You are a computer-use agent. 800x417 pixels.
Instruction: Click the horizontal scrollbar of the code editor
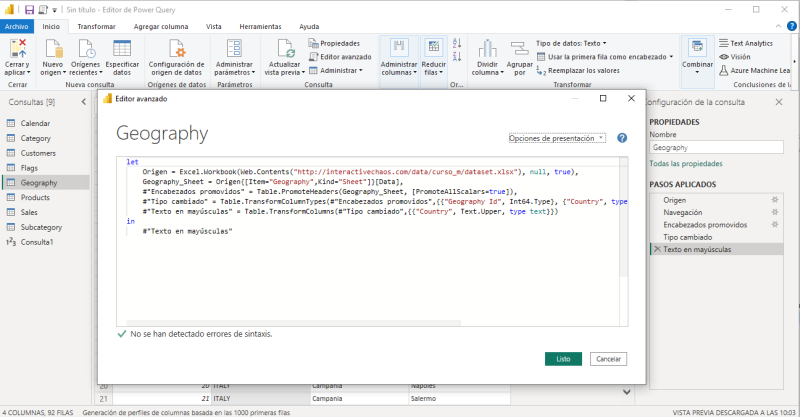[293, 323]
